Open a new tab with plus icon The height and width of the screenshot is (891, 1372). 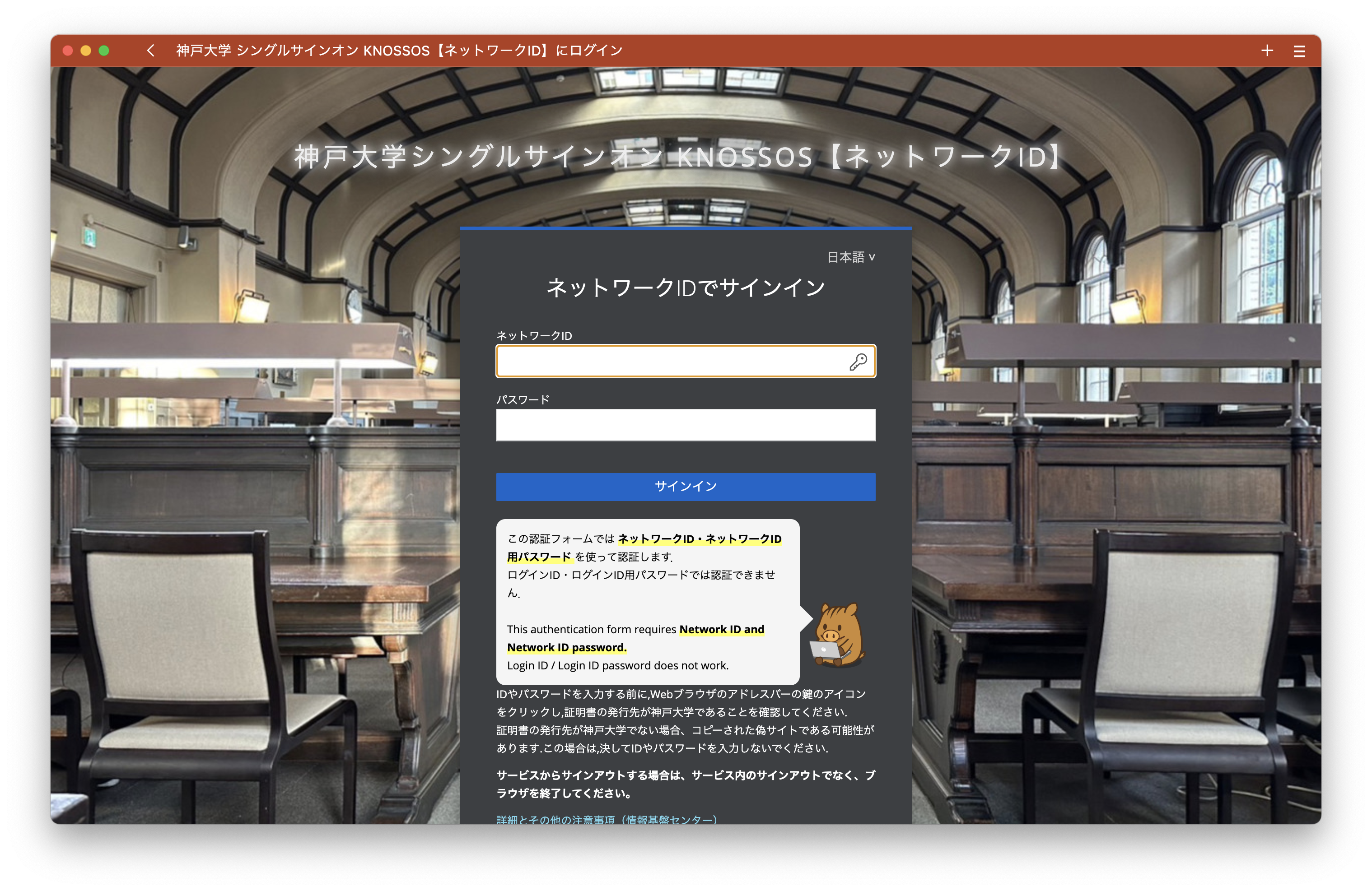1266,51
